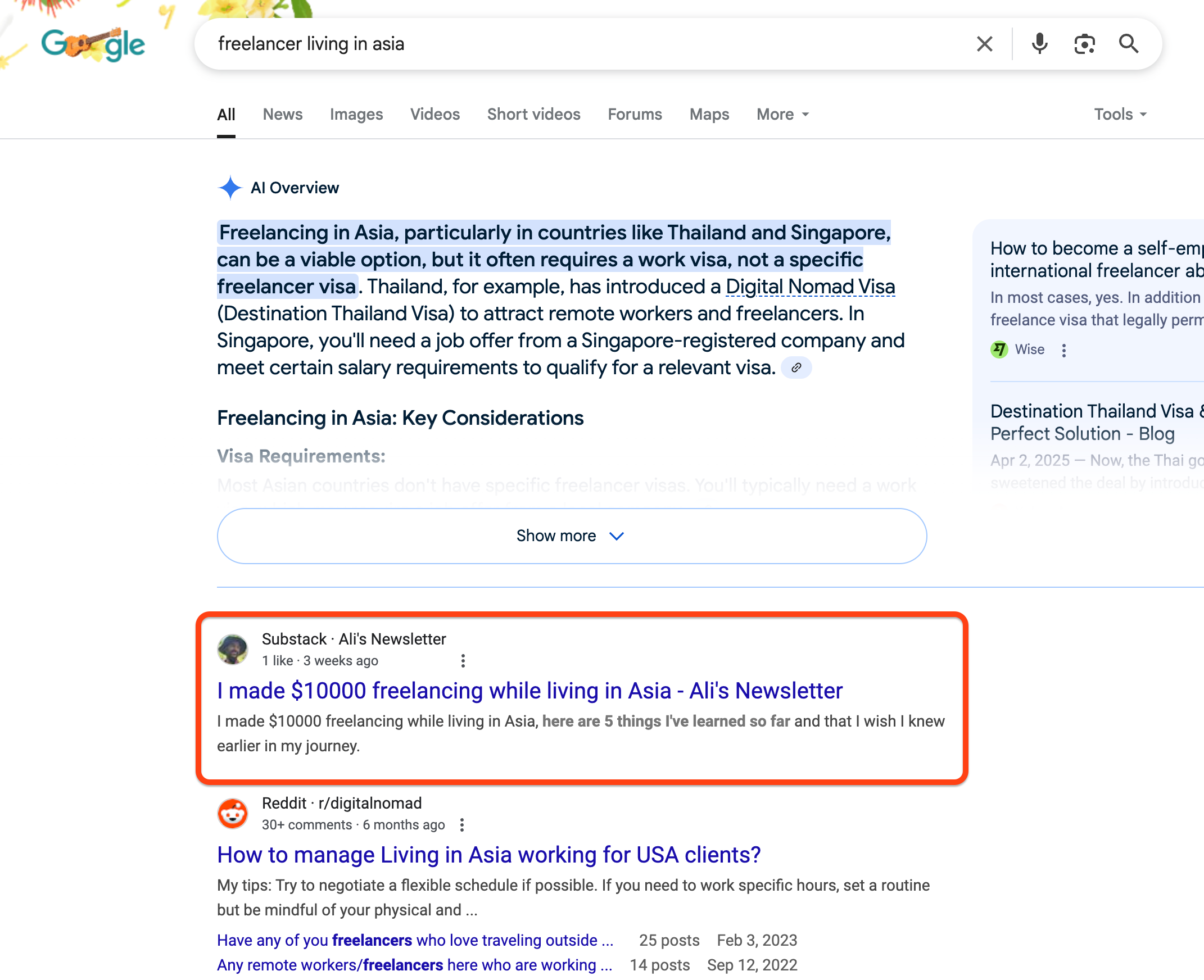1204x980 pixels.
Task: Click '25 posts' count text
Action: (x=669, y=940)
